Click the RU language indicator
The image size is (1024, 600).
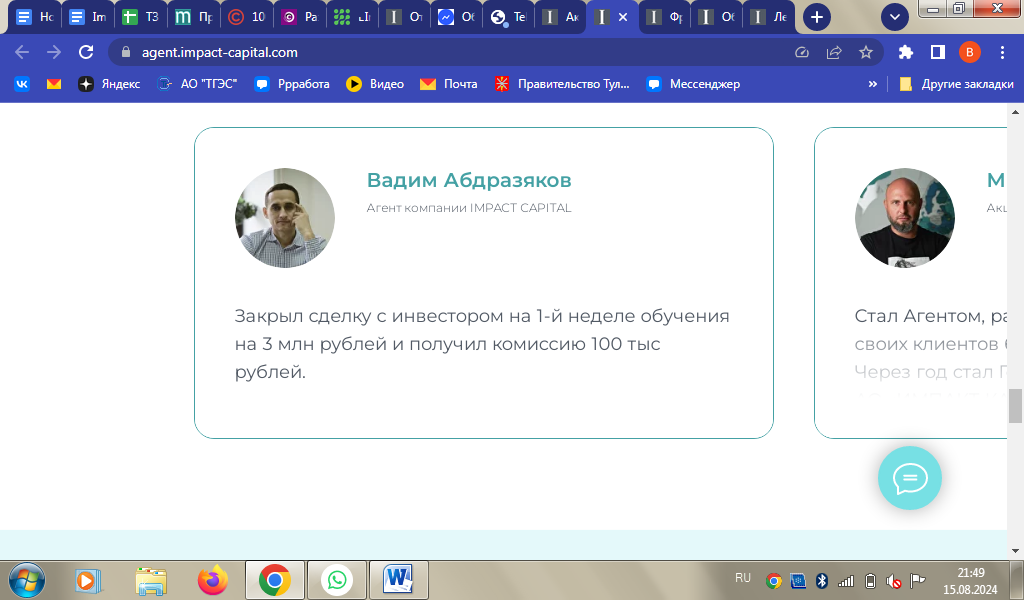pyautogui.click(x=743, y=578)
